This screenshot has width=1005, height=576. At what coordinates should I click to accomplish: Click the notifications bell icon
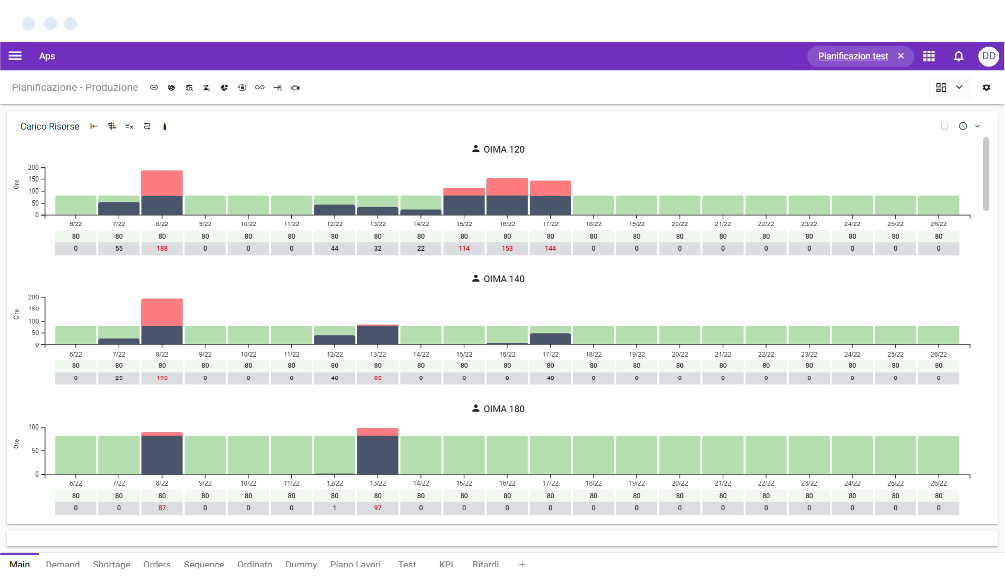[958, 56]
